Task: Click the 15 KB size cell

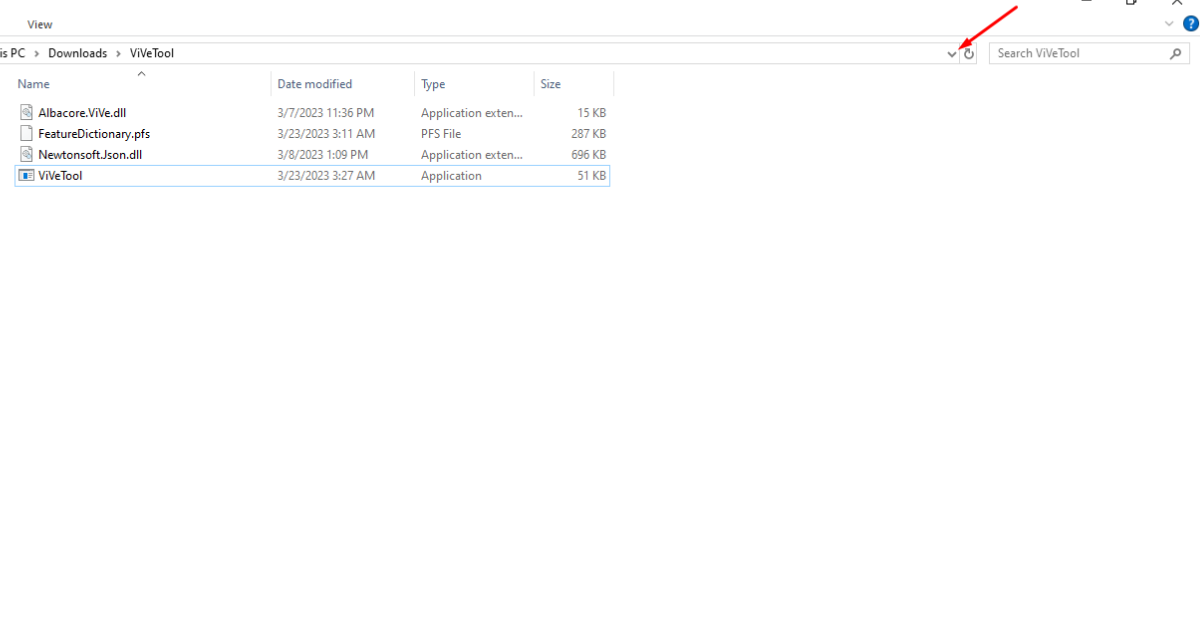Action: pos(592,113)
